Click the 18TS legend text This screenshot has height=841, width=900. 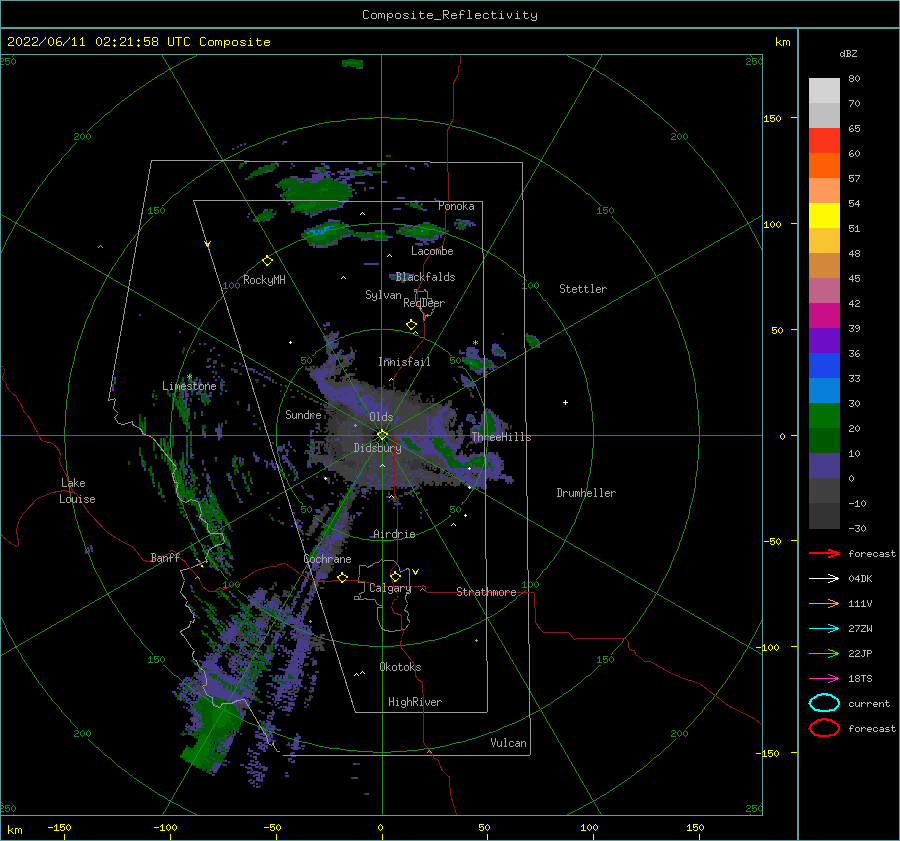(860, 679)
